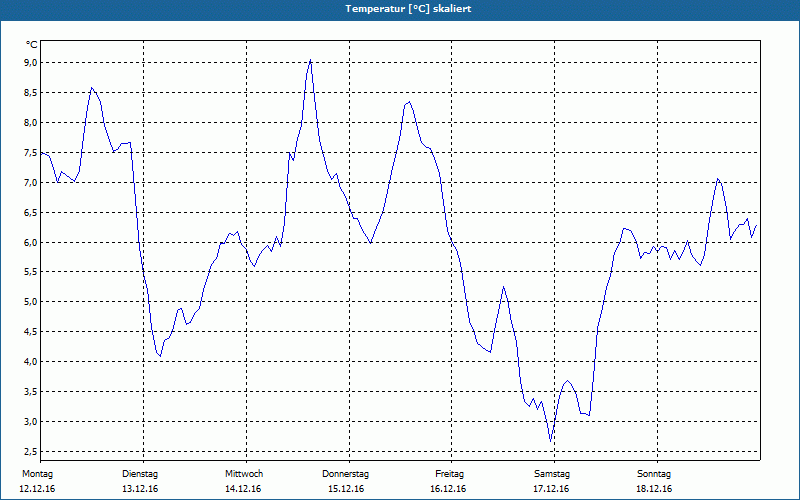The image size is (800, 500).
Task: Click the date 13.12.16
Action: [140, 489]
